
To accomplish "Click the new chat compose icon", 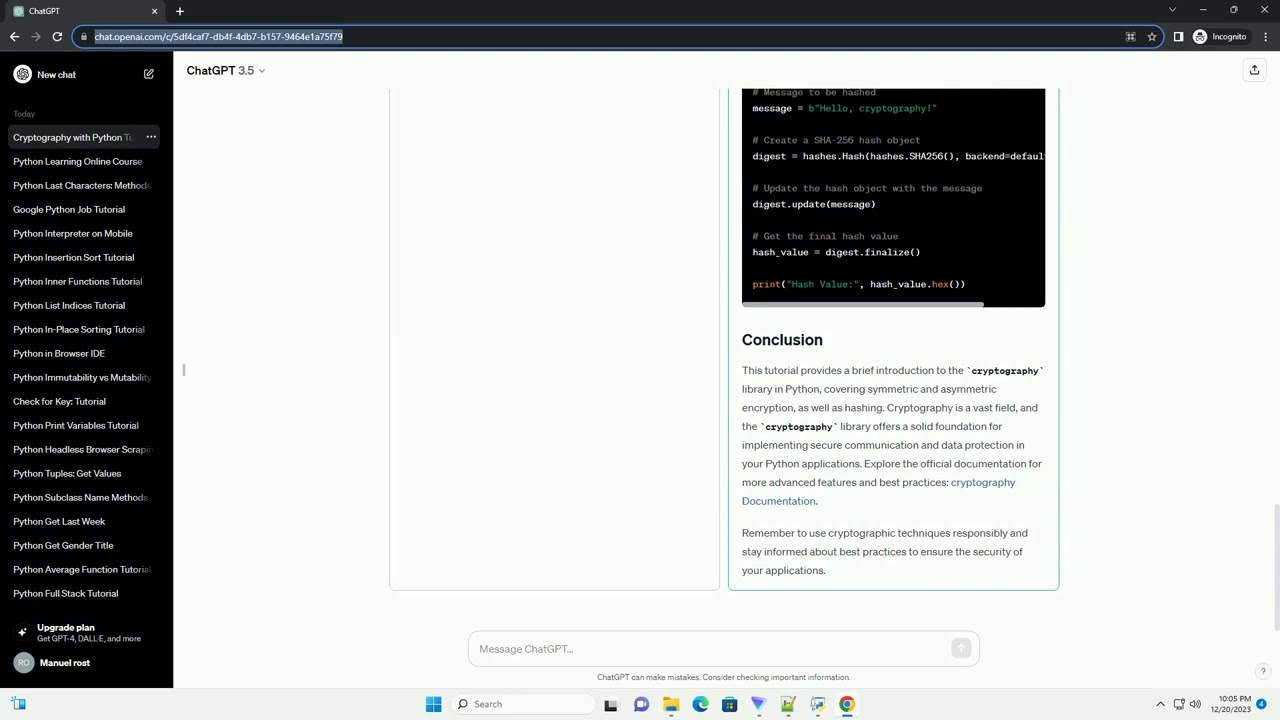I will point(149,75).
